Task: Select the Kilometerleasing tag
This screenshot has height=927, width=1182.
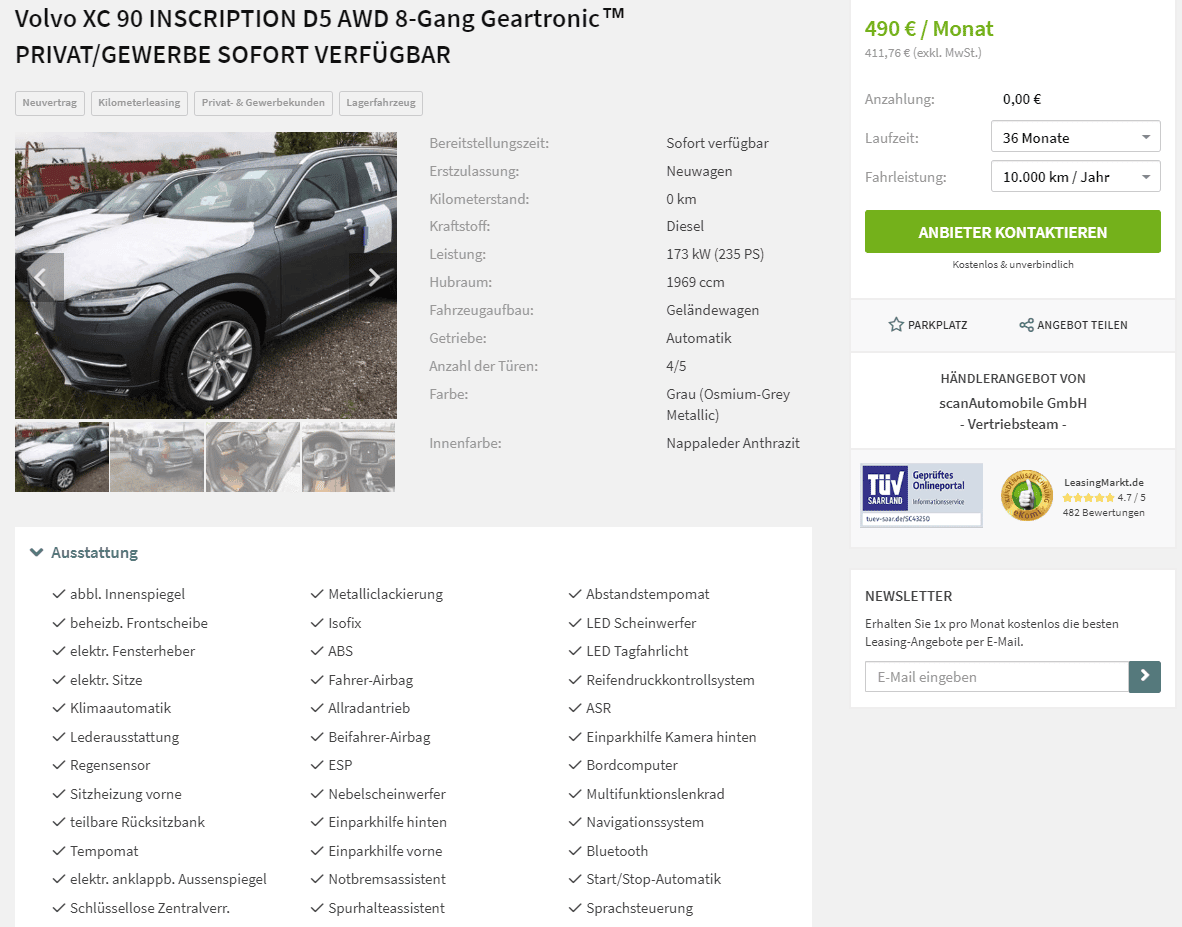Action: [139, 102]
